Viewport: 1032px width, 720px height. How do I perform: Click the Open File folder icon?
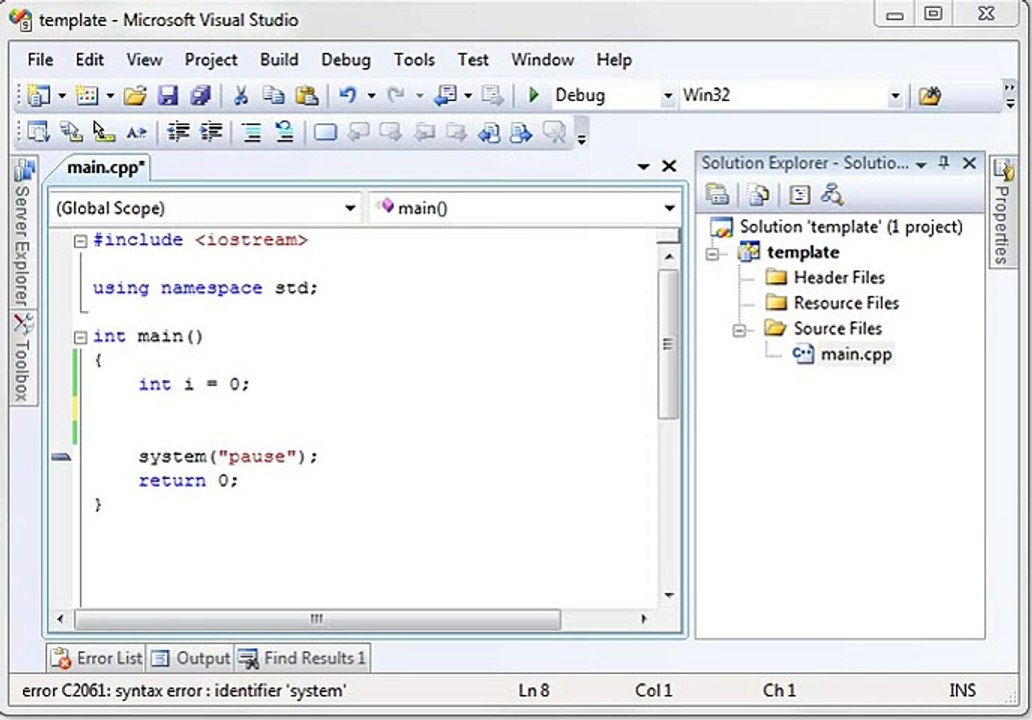click(136, 96)
